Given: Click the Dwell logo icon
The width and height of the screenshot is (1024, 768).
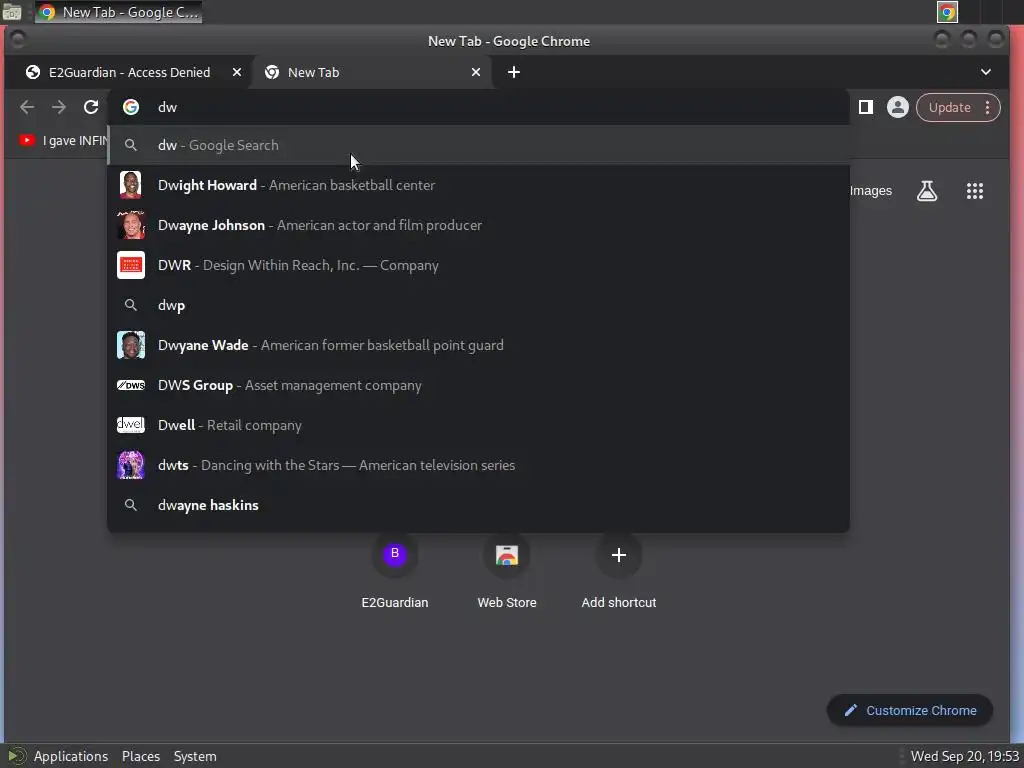Looking at the screenshot, I should (131, 425).
